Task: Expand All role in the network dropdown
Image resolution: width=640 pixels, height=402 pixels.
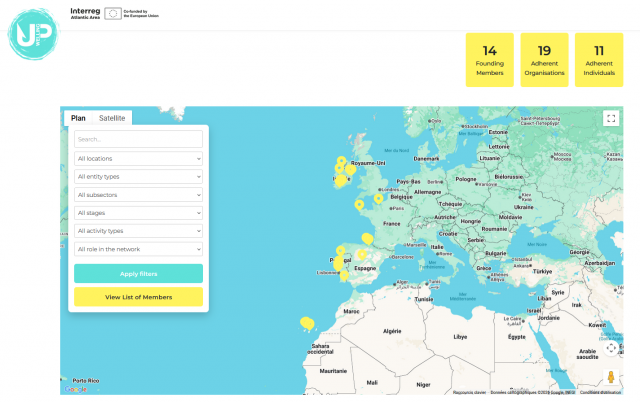Action: coord(138,248)
